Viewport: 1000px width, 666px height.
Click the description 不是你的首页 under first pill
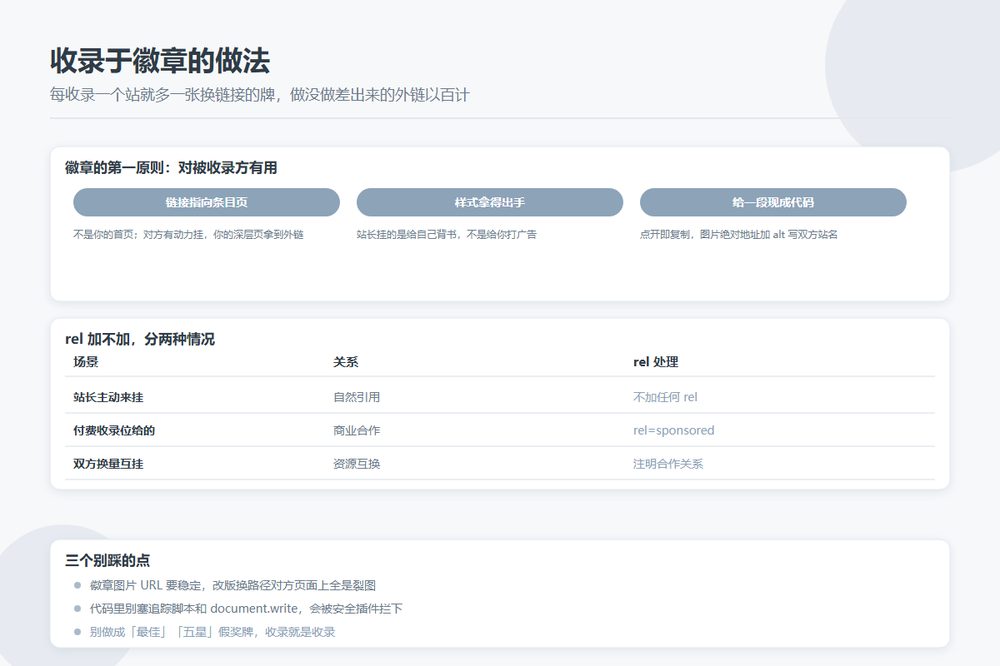point(188,235)
